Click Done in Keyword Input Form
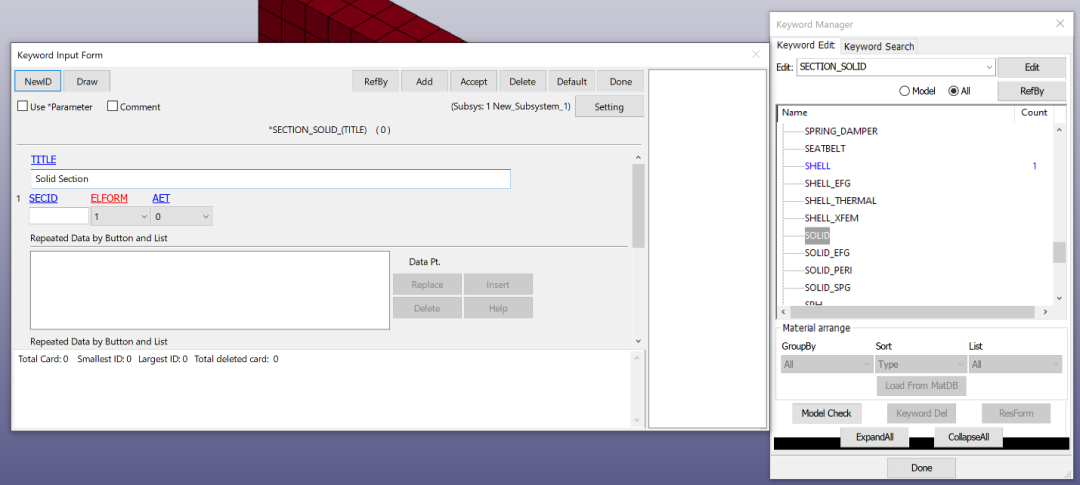The image size is (1080, 485). [x=621, y=81]
